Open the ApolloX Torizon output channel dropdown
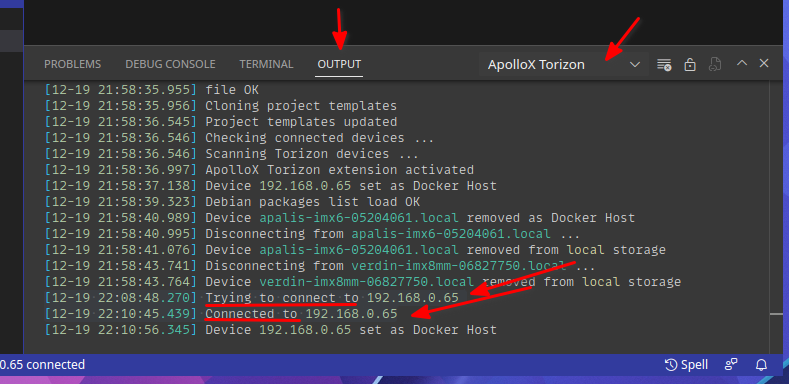Image resolution: width=789 pixels, height=384 pixels. point(564,64)
